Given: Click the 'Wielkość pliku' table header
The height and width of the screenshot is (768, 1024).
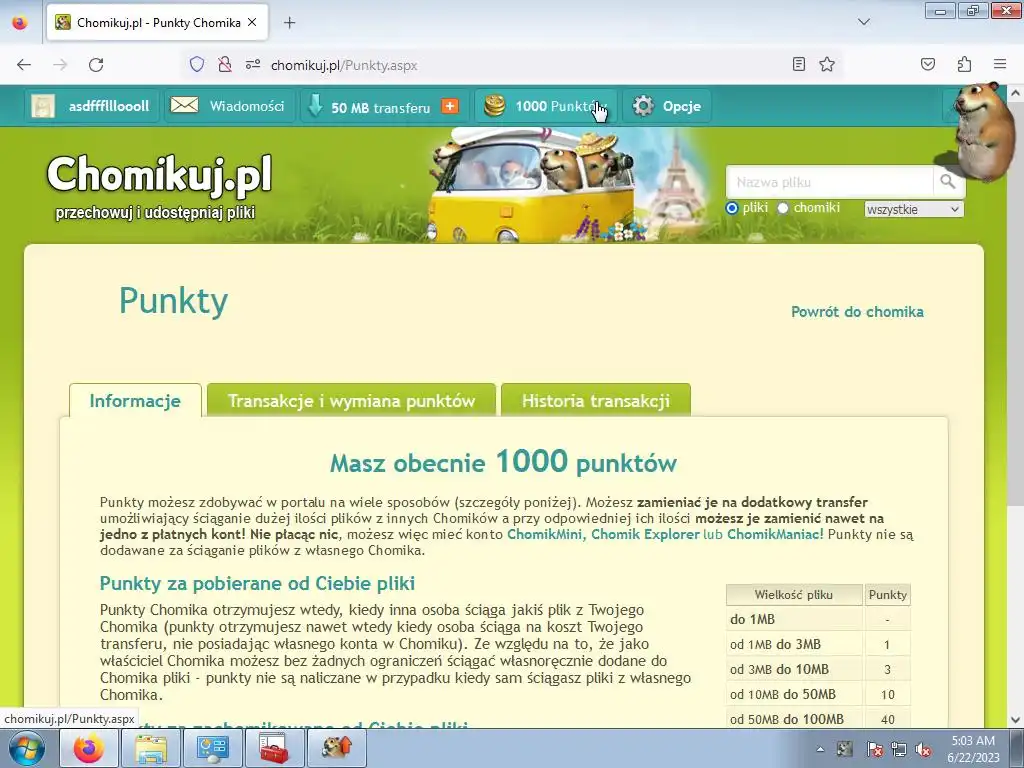Looking at the screenshot, I should pos(794,595).
